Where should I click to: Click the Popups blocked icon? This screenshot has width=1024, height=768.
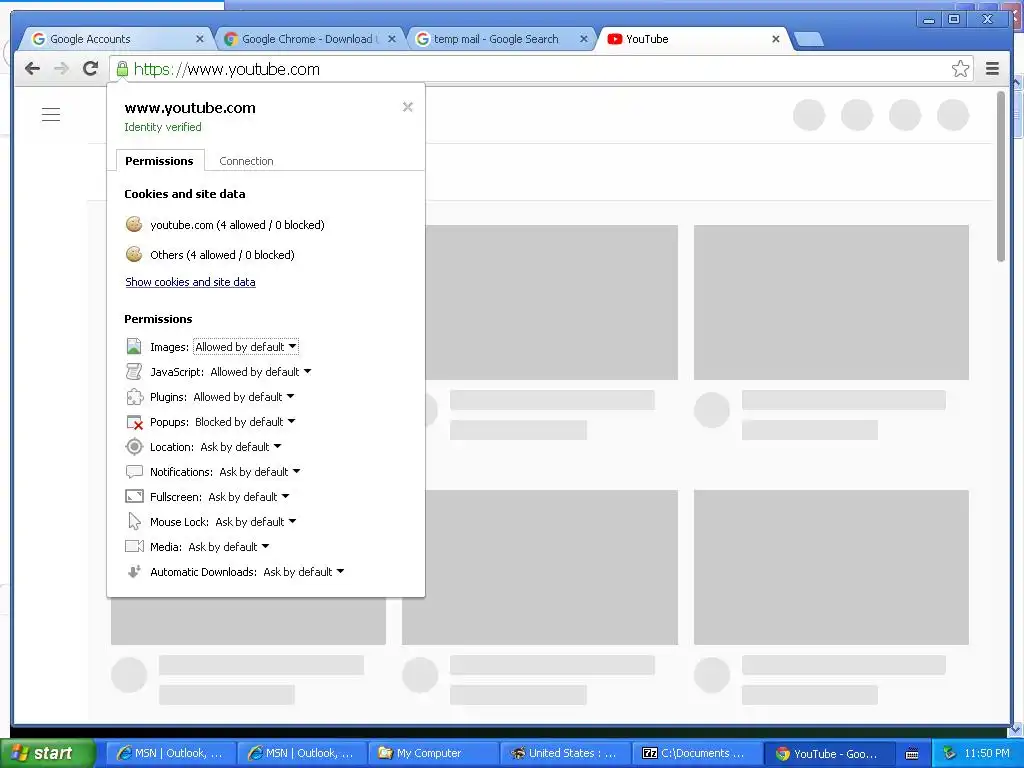[x=135, y=423]
